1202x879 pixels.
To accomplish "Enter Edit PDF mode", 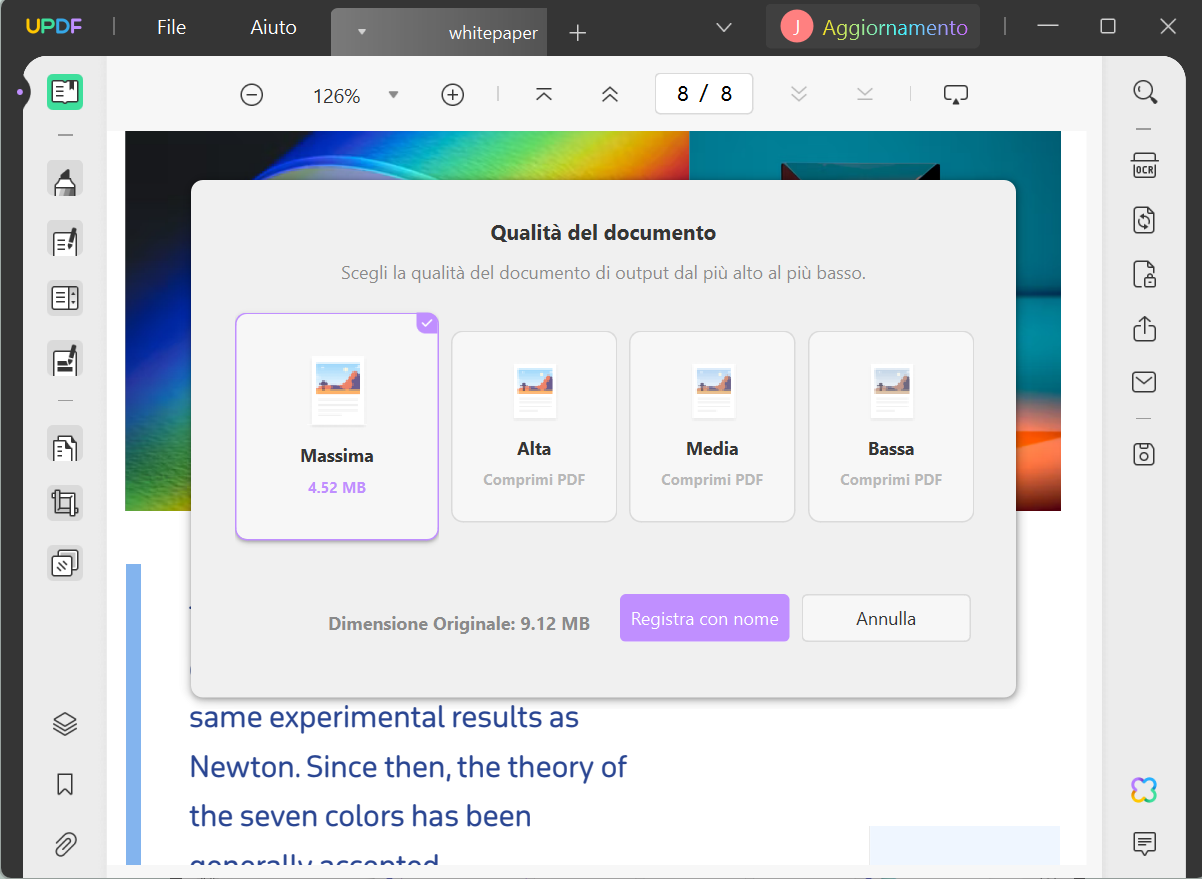I will [x=65, y=240].
